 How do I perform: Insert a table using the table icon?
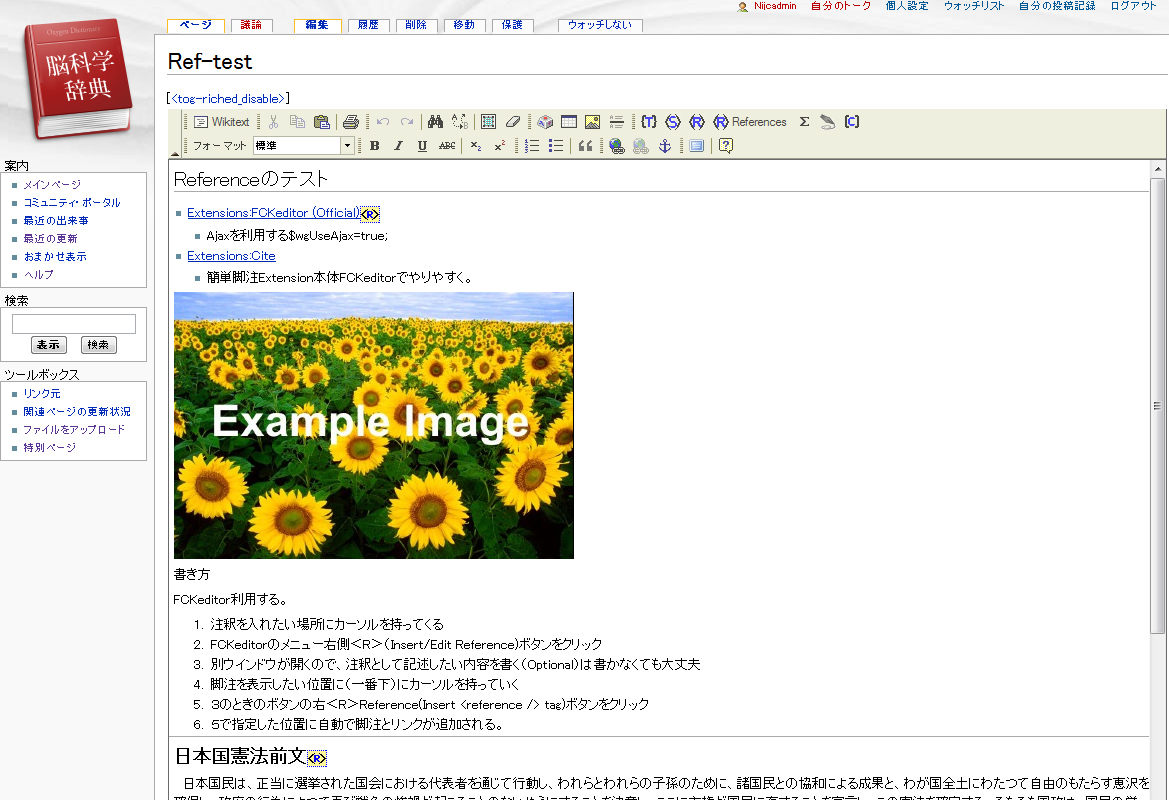(568, 122)
